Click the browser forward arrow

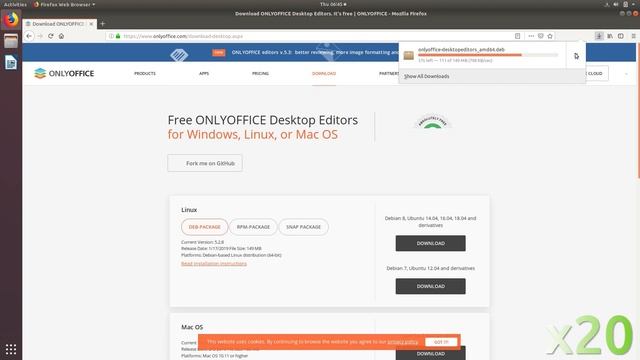tap(40, 36)
